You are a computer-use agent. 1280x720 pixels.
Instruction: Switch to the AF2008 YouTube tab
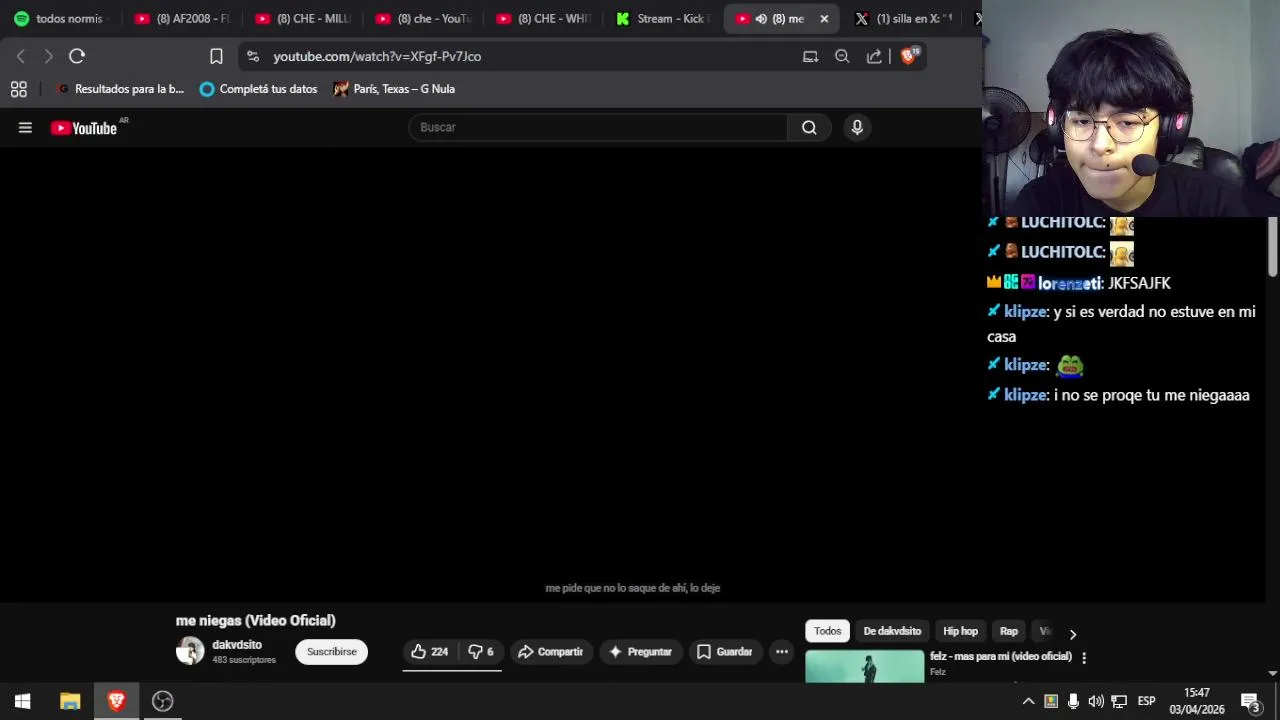181,18
